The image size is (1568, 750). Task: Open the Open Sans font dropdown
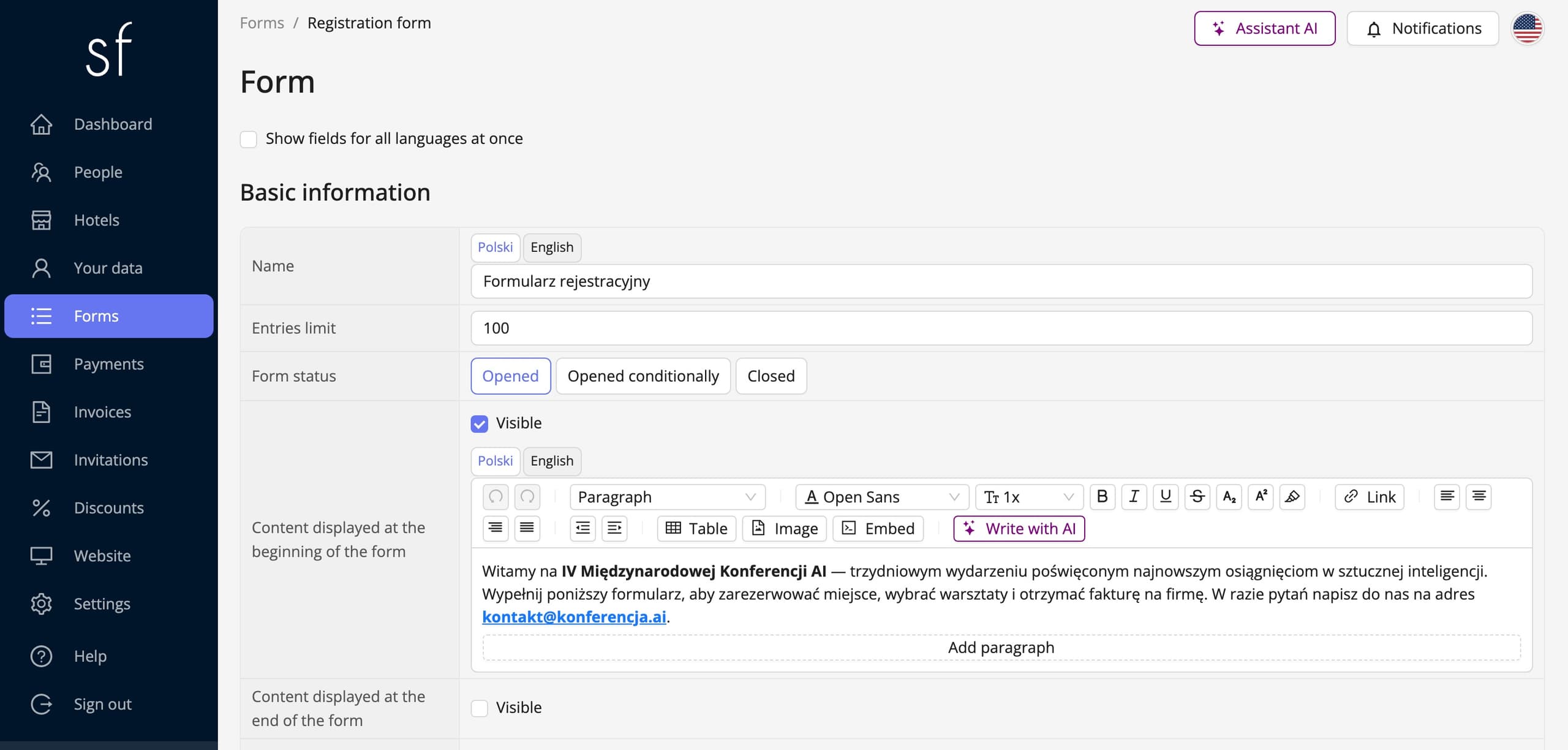point(882,497)
